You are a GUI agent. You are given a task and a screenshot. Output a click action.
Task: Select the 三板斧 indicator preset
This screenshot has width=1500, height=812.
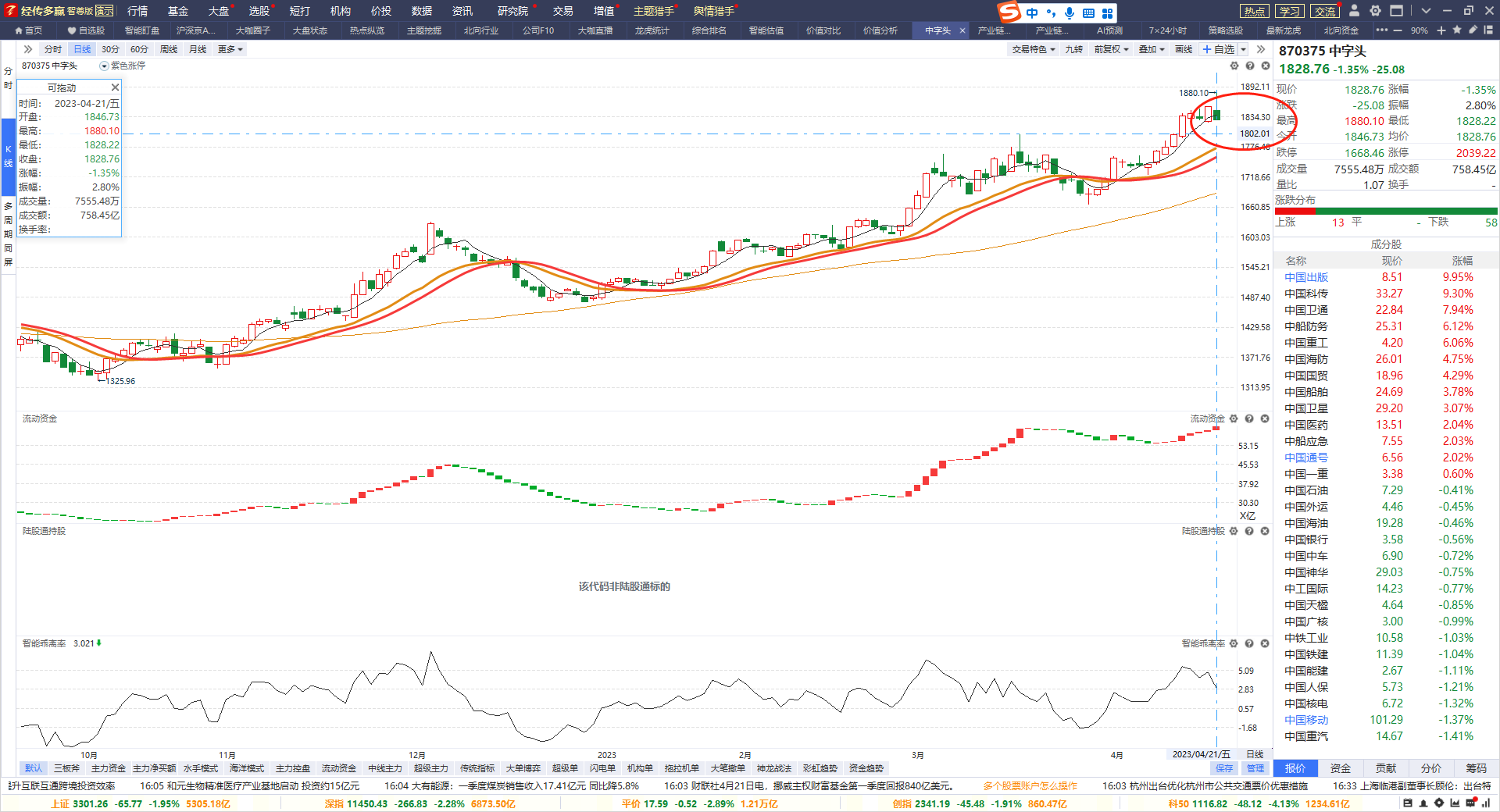click(x=66, y=768)
